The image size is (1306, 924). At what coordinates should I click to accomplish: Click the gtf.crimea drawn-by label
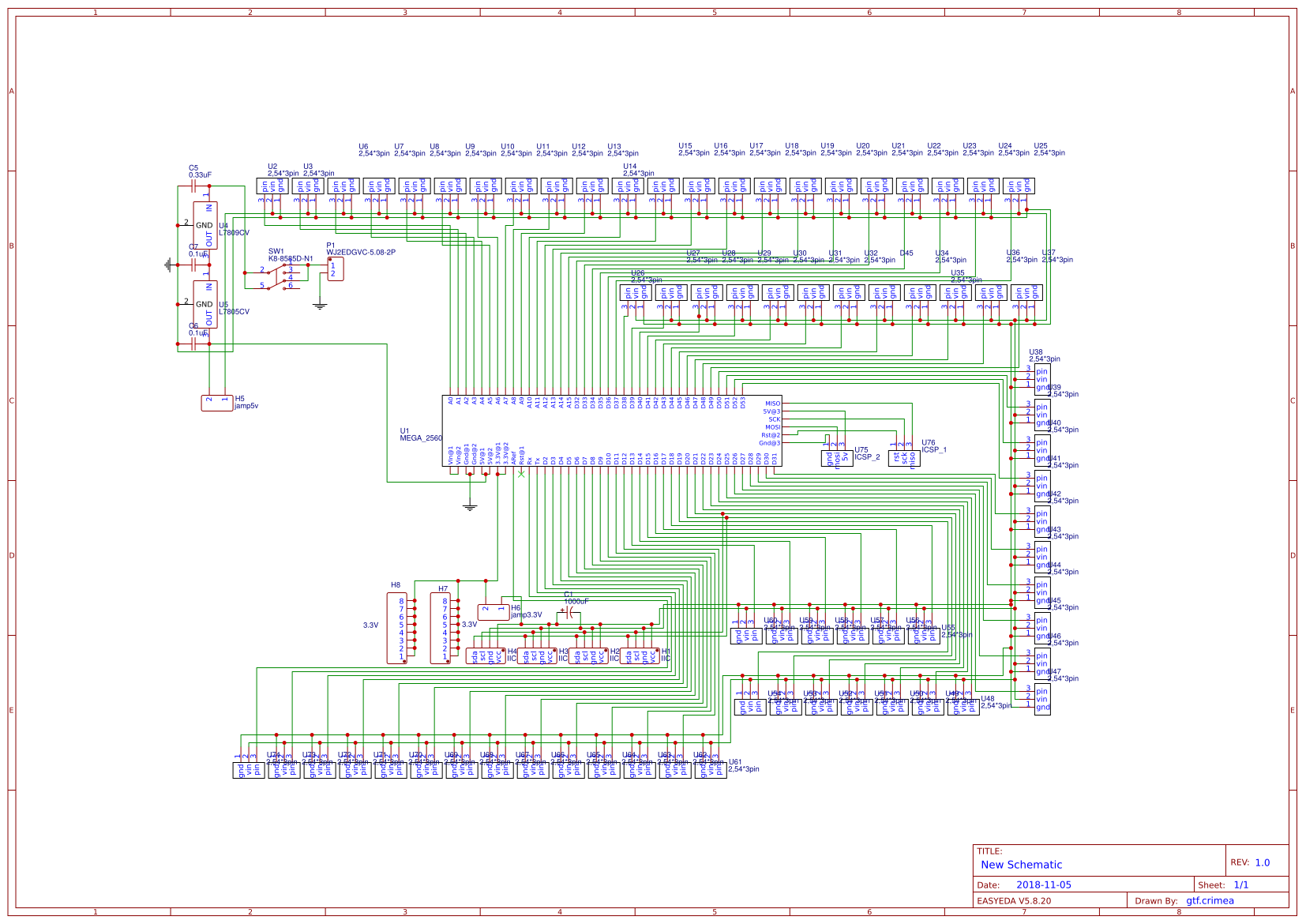(x=1208, y=900)
